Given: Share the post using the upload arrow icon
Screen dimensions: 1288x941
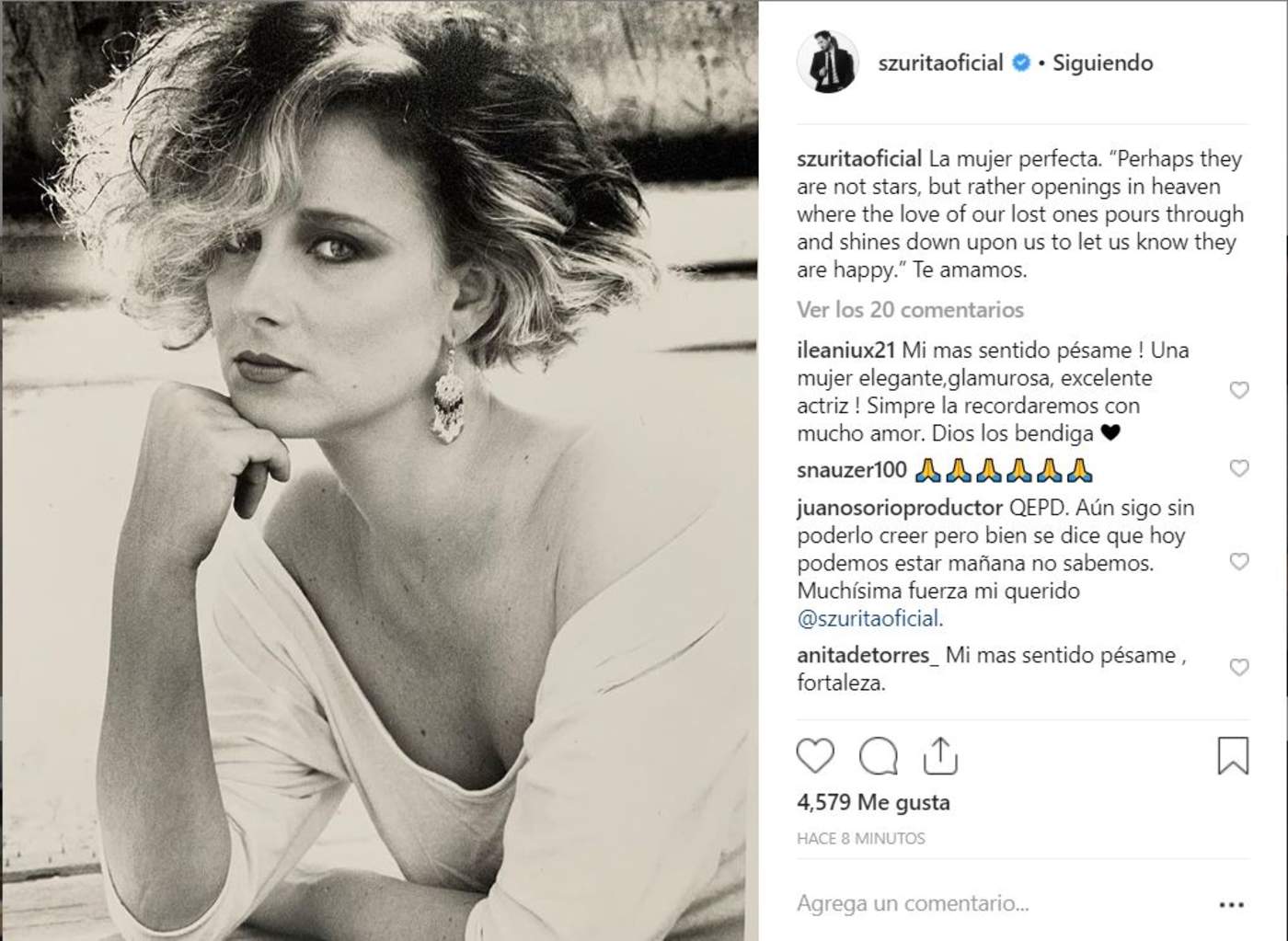Looking at the screenshot, I should click(940, 756).
